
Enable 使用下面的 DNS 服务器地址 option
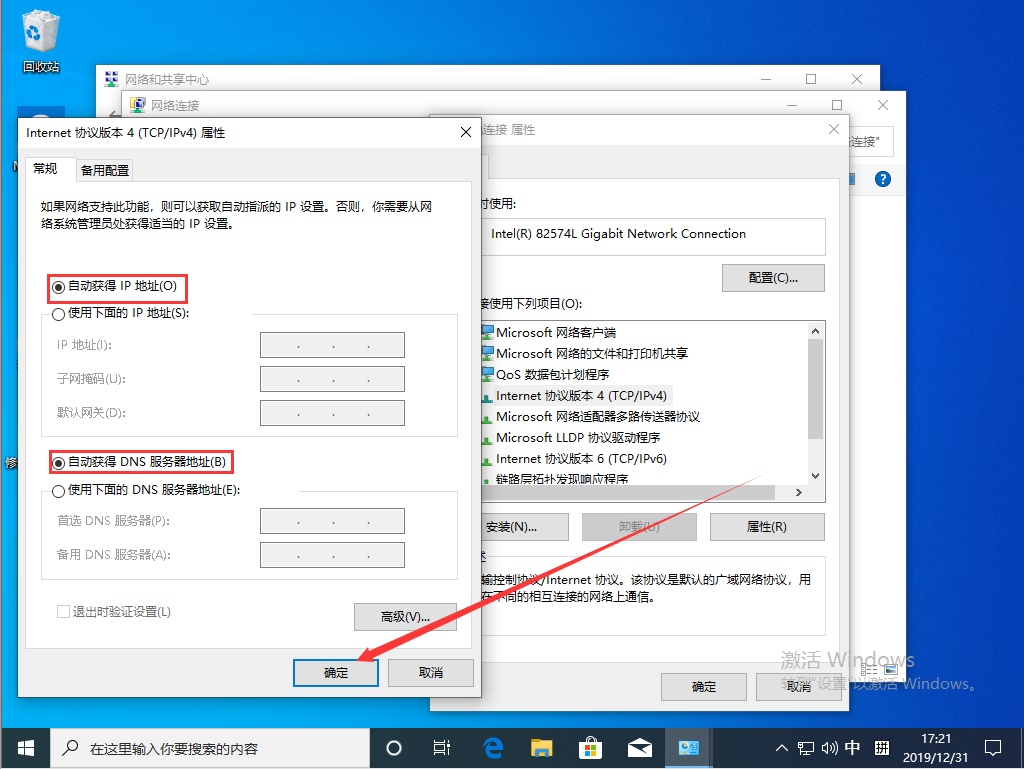pos(58,490)
